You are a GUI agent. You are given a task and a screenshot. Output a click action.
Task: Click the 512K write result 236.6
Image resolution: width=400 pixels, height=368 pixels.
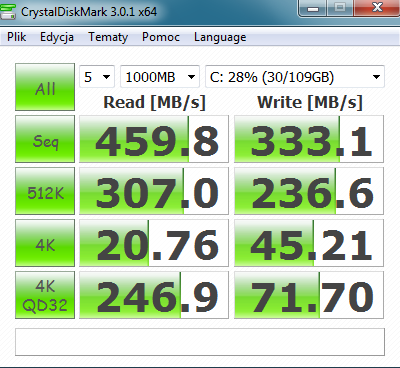[x=309, y=191]
